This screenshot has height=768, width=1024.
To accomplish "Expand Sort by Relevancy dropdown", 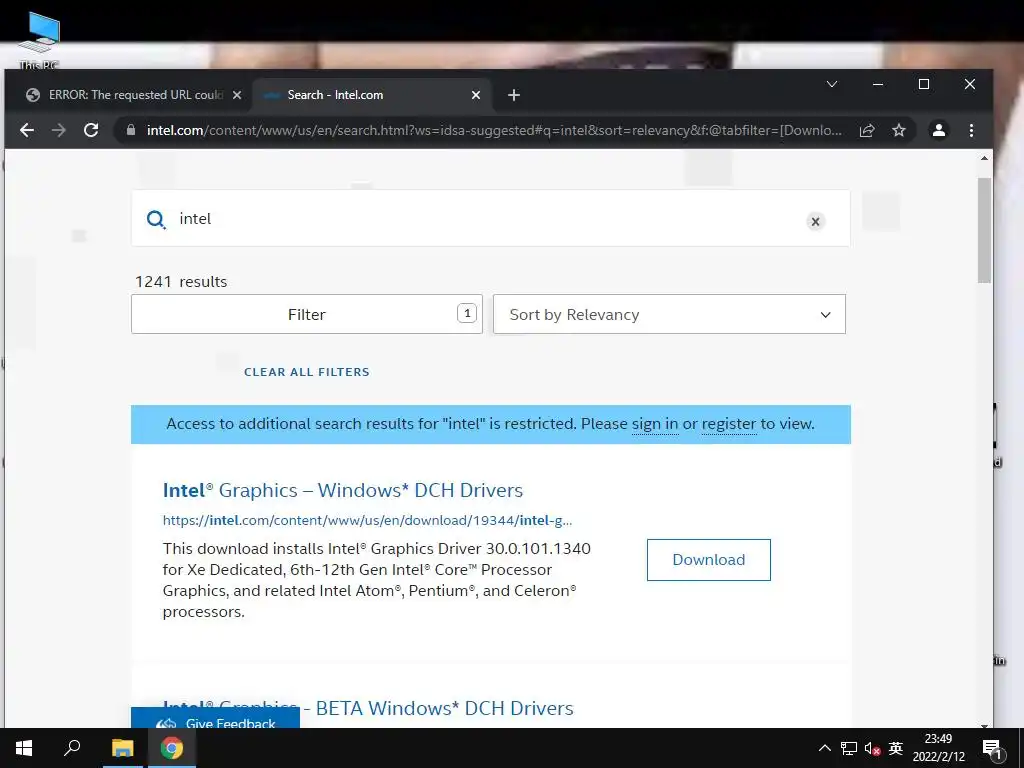I will [x=669, y=314].
